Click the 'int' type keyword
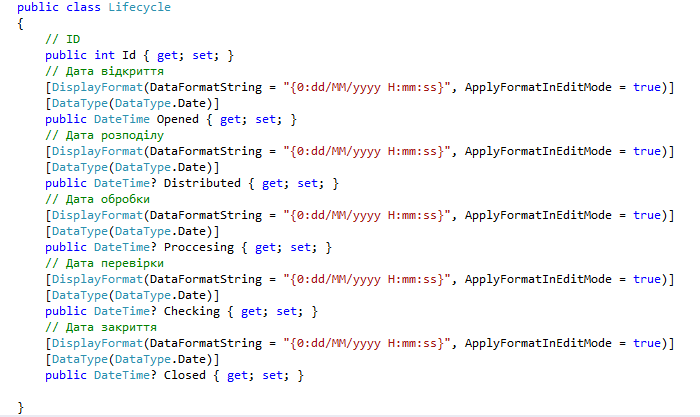The width and height of the screenshot is (700, 417). point(104,55)
